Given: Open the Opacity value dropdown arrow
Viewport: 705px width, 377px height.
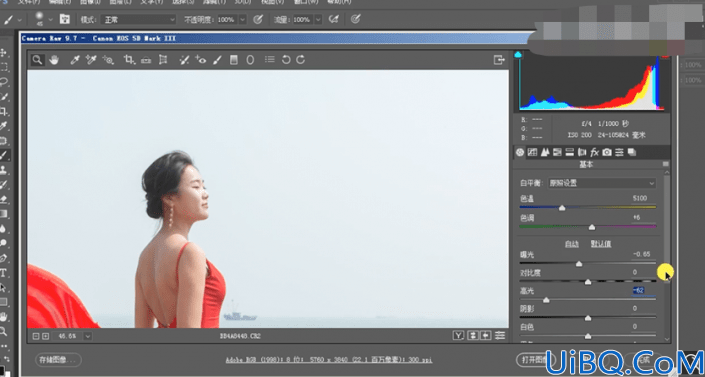Looking at the screenshot, I should point(242,20).
